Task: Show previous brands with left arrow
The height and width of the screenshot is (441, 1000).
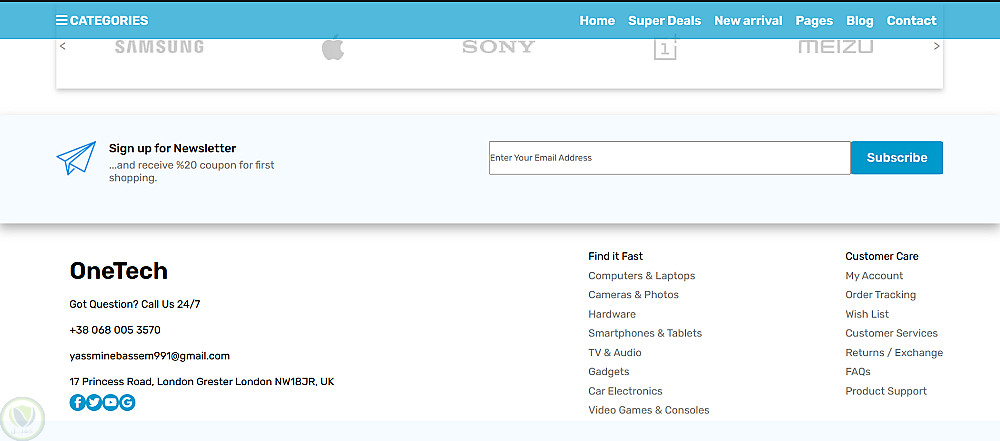Action: 62,46
